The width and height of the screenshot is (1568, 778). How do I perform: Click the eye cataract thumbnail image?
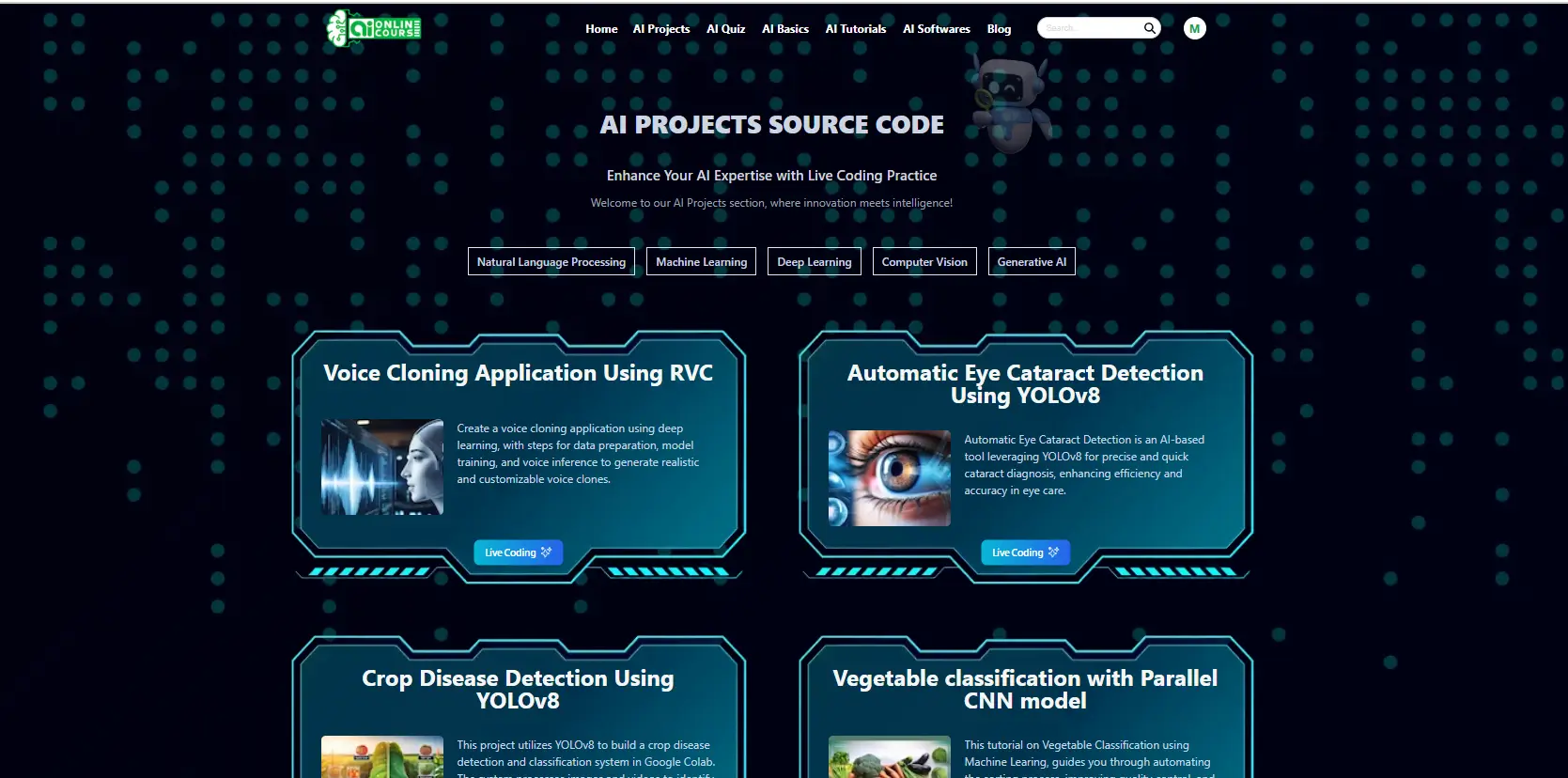(890, 478)
